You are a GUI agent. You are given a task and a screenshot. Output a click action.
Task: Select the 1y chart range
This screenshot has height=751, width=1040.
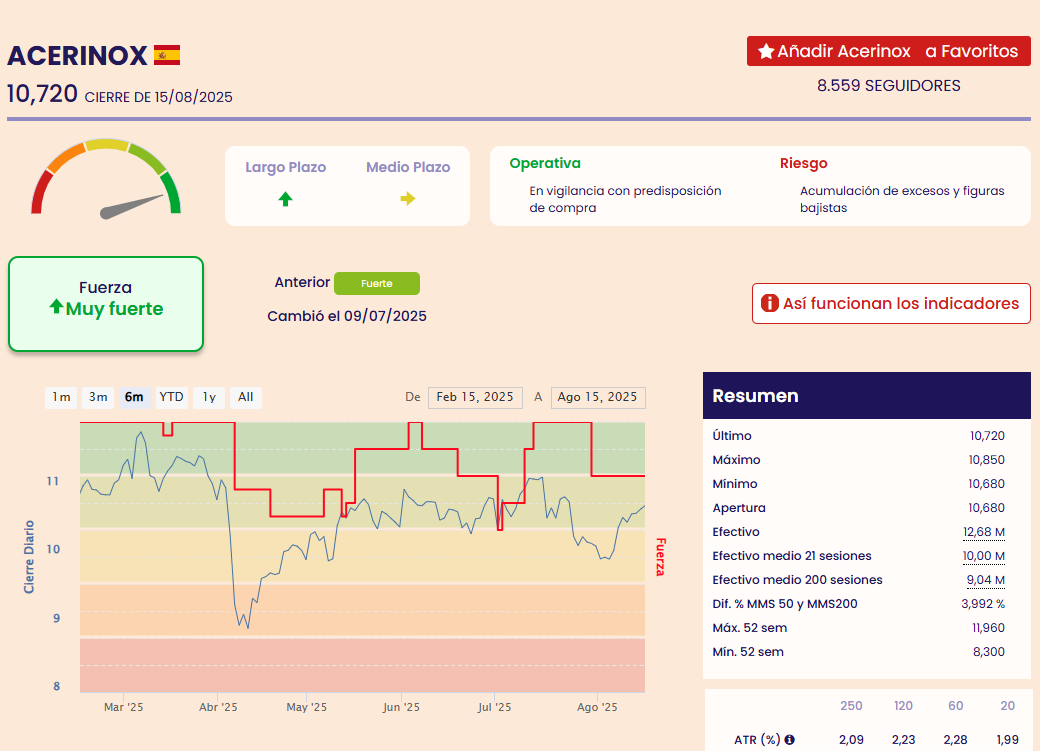pyautogui.click(x=209, y=397)
